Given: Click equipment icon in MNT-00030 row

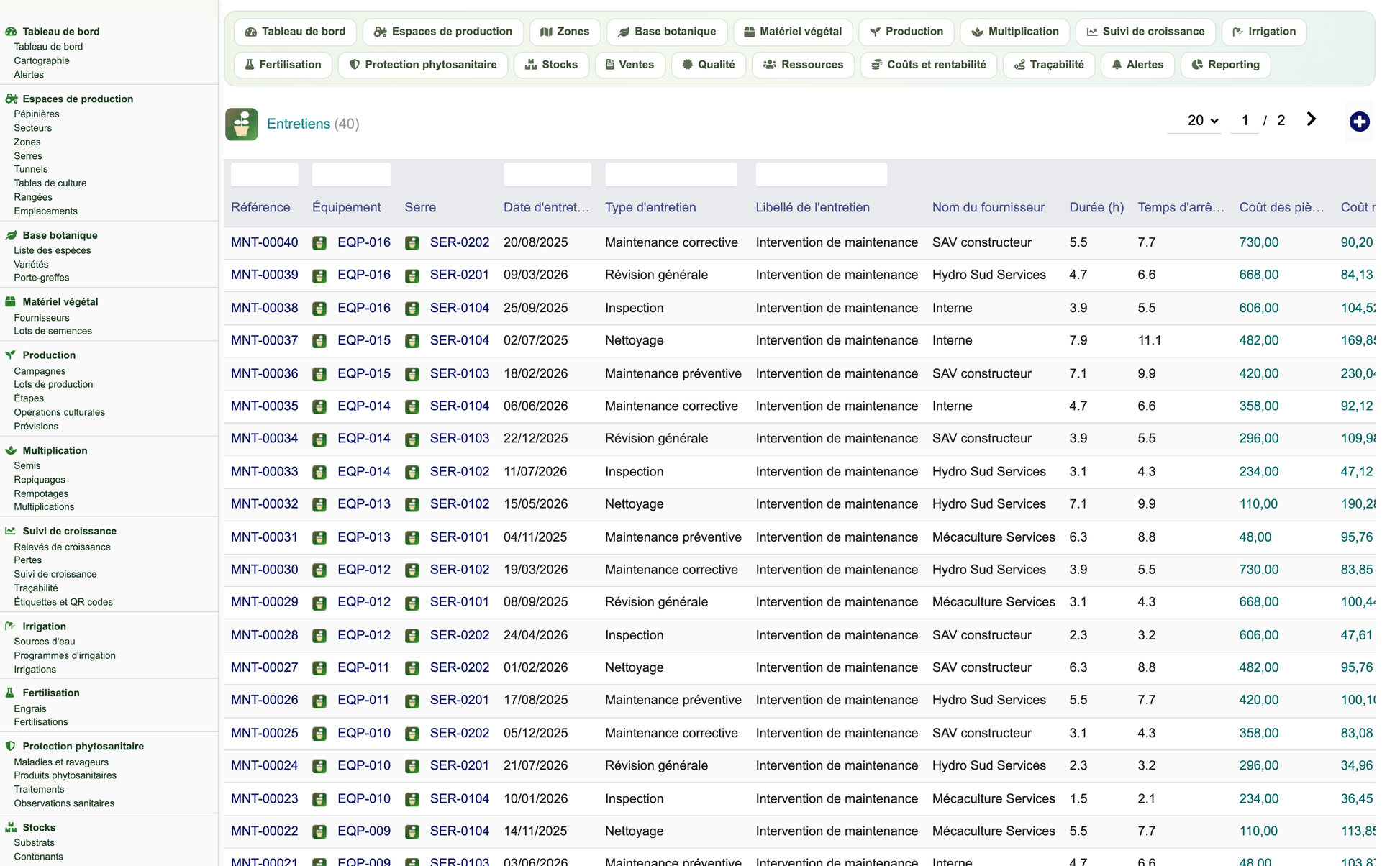Looking at the screenshot, I should (319, 570).
